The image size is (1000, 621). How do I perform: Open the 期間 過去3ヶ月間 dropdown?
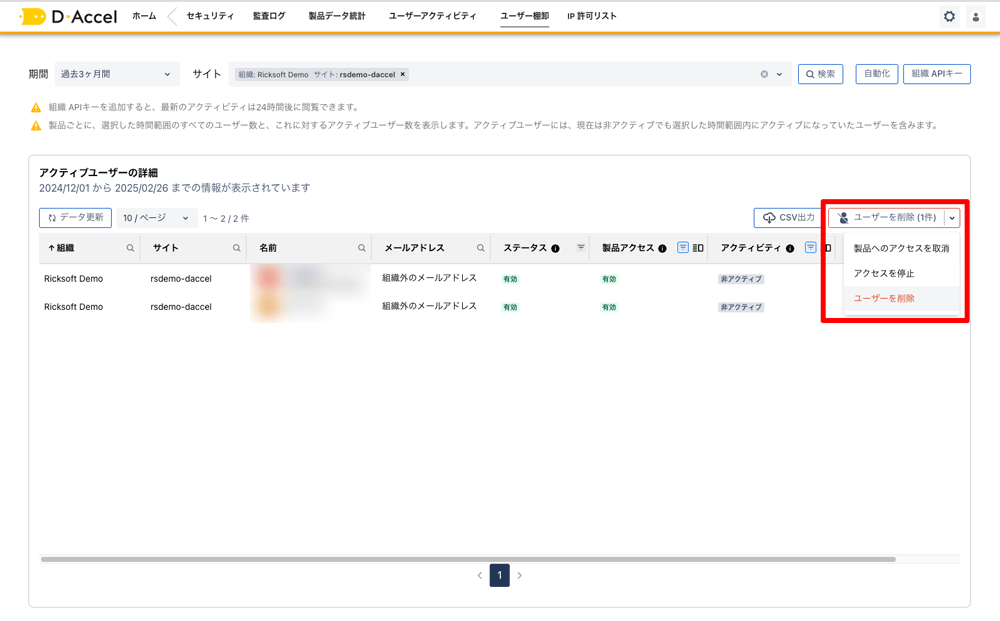(x=117, y=74)
